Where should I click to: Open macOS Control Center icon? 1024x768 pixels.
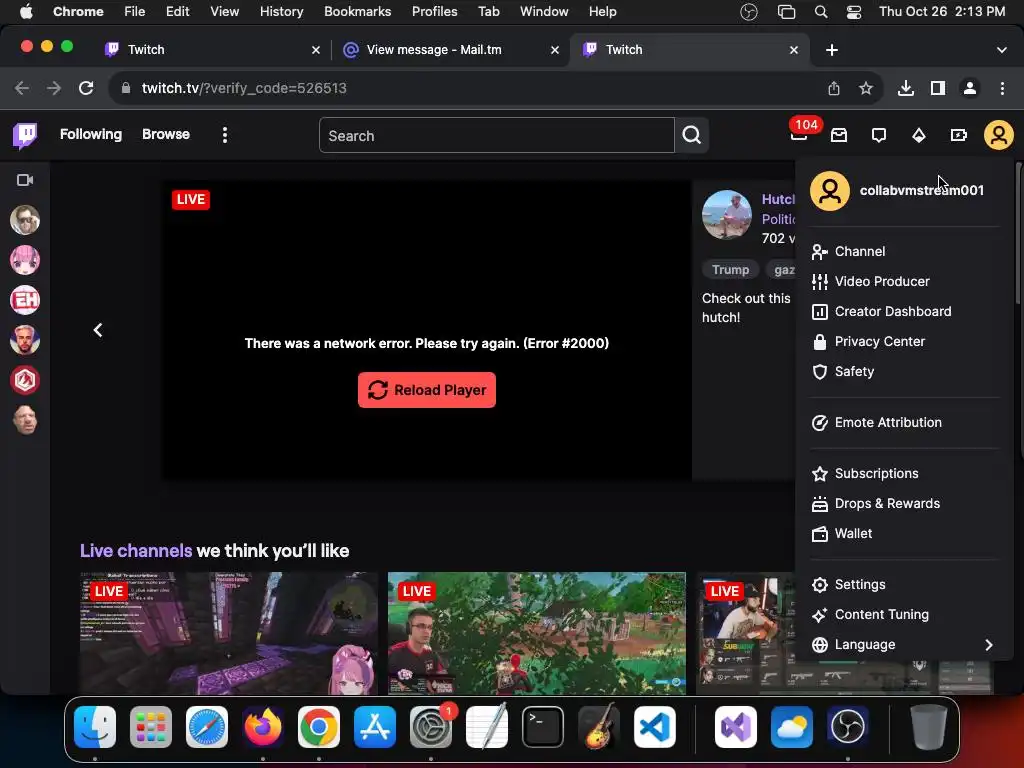tap(853, 12)
